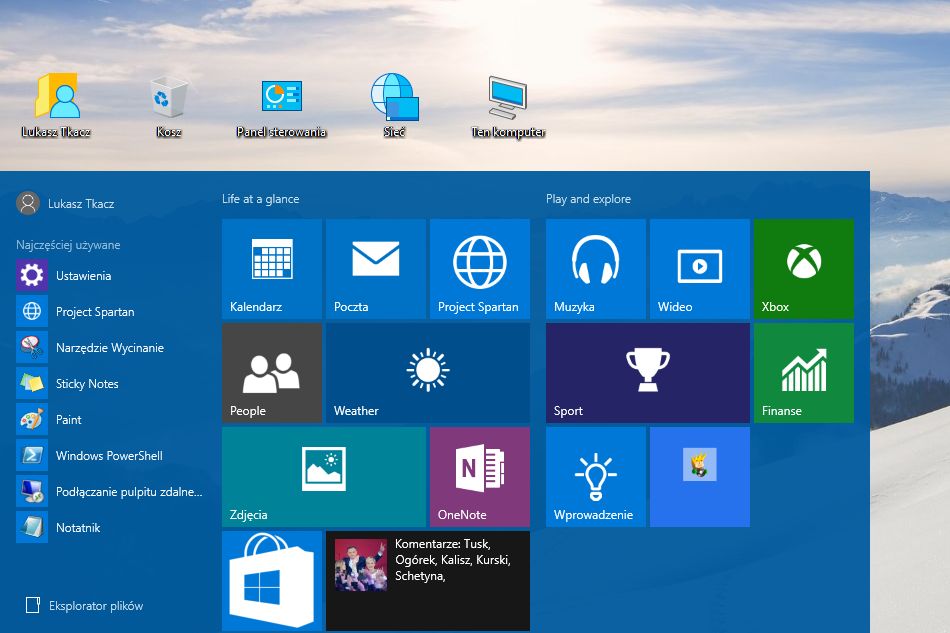
Task: Open the OneNote tile
Action: point(480,477)
